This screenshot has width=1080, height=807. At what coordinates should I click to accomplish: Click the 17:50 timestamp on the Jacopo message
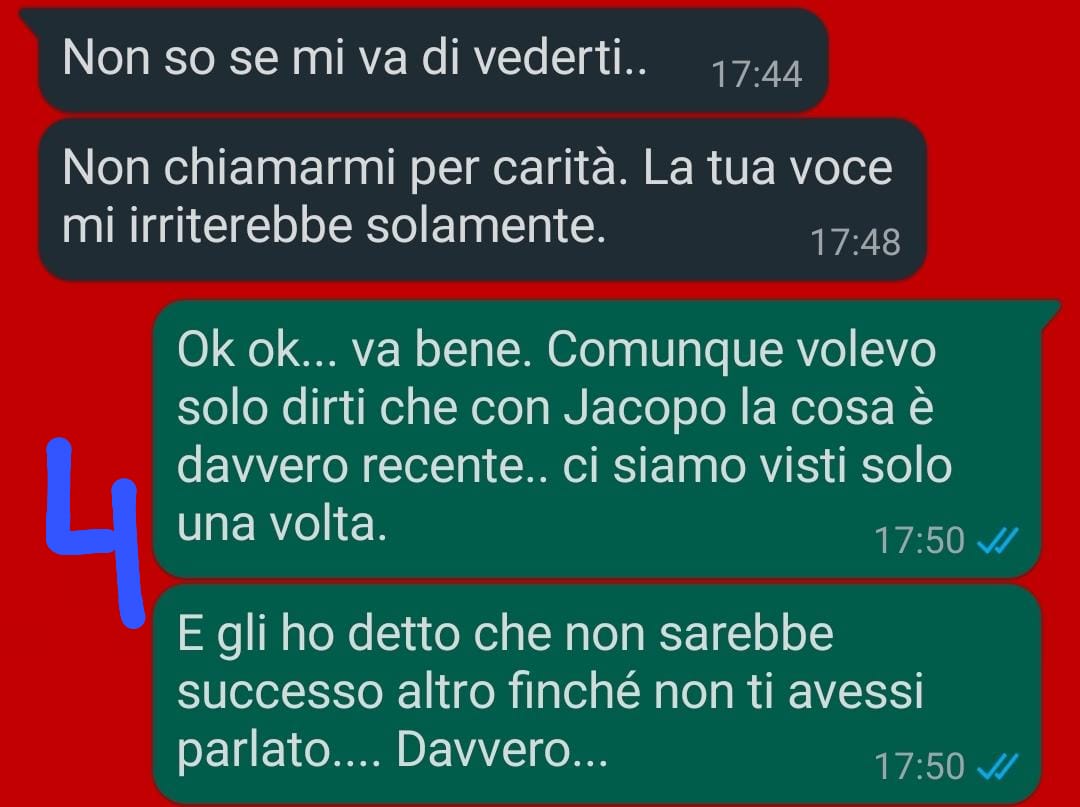(x=919, y=541)
